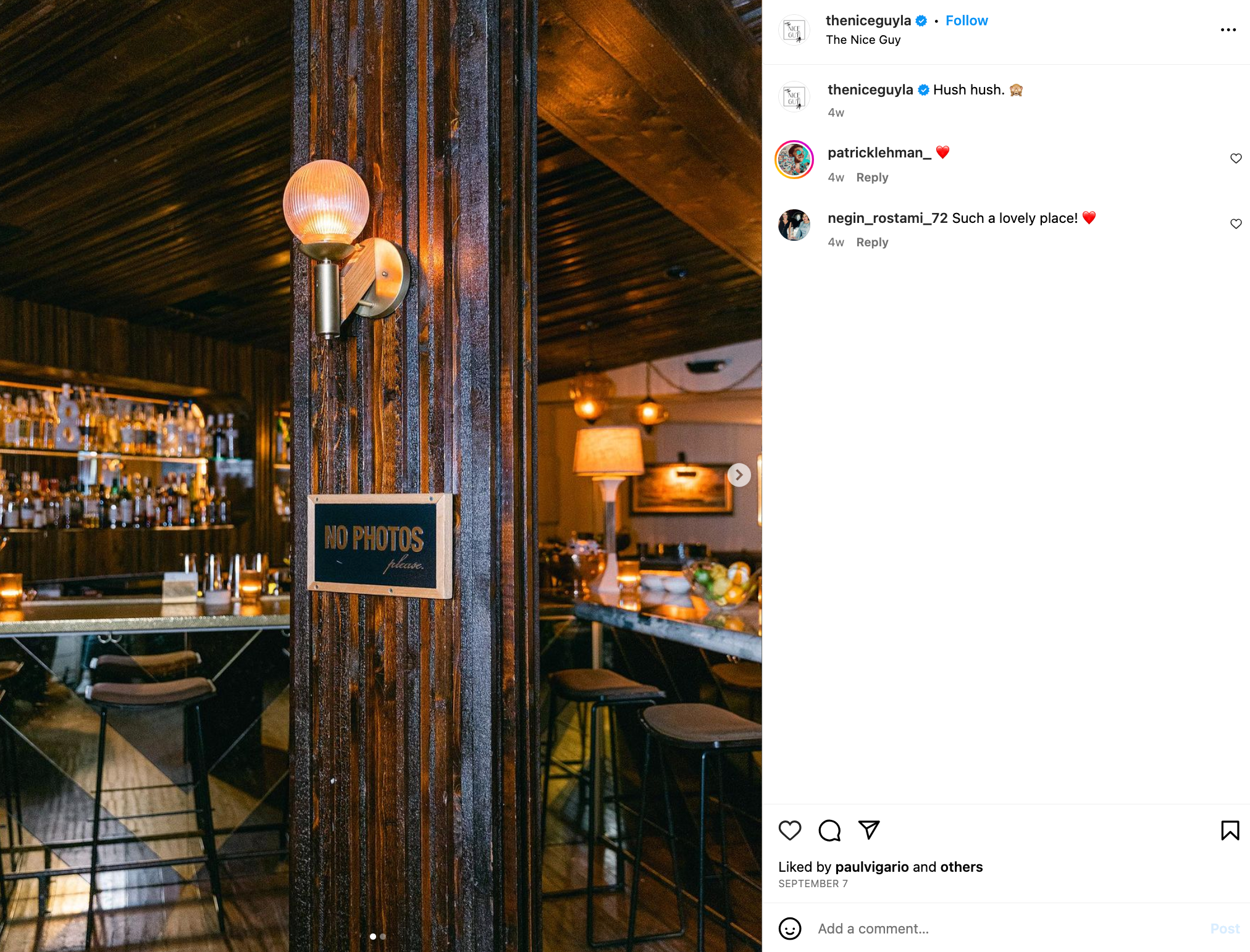1250x952 pixels.
Task: View patricklehman_ profile picture story
Action: [794, 160]
